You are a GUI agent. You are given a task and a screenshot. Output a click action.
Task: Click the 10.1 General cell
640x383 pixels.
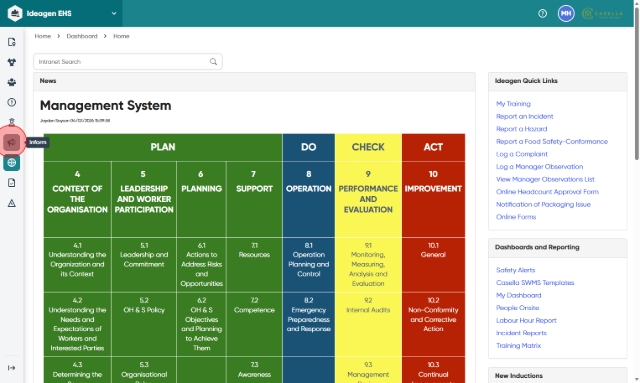(433, 265)
